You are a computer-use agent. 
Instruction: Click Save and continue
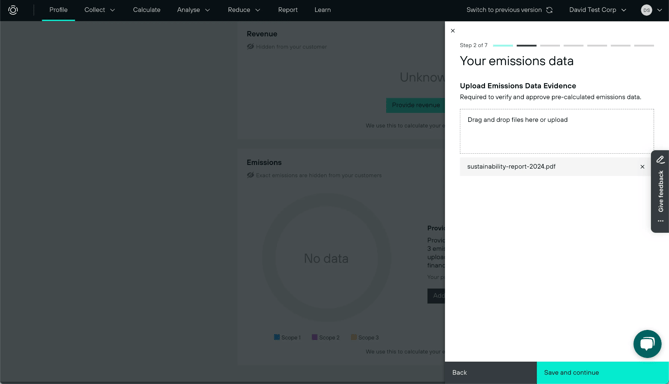tap(602, 372)
